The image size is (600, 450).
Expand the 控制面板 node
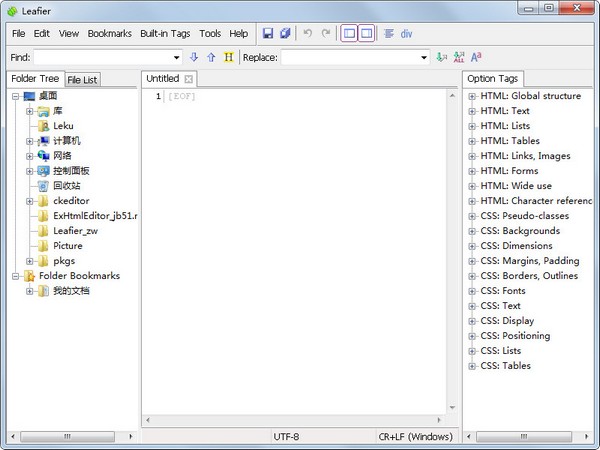[29, 171]
